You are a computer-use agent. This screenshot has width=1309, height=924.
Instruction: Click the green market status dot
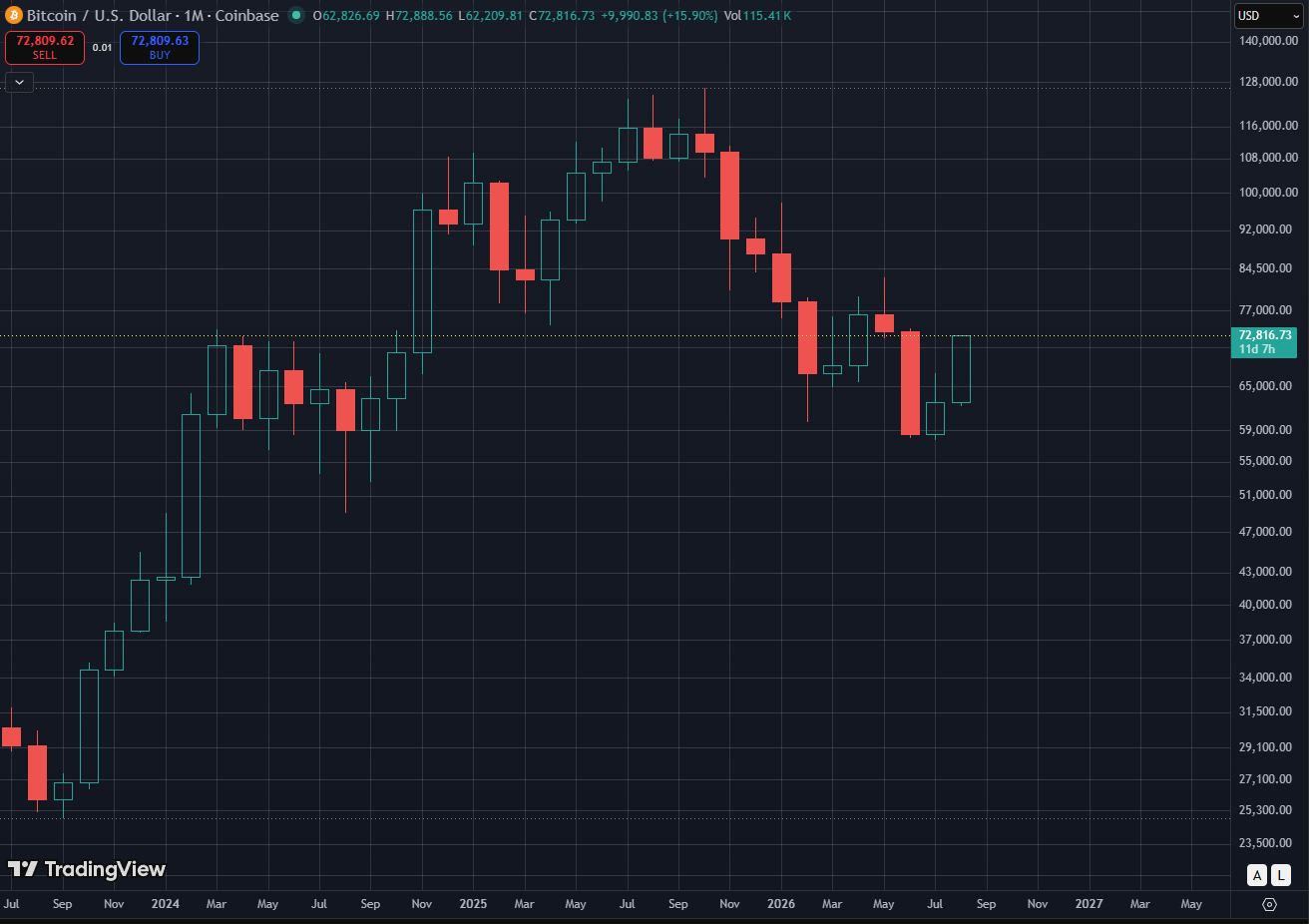[x=296, y=16]
